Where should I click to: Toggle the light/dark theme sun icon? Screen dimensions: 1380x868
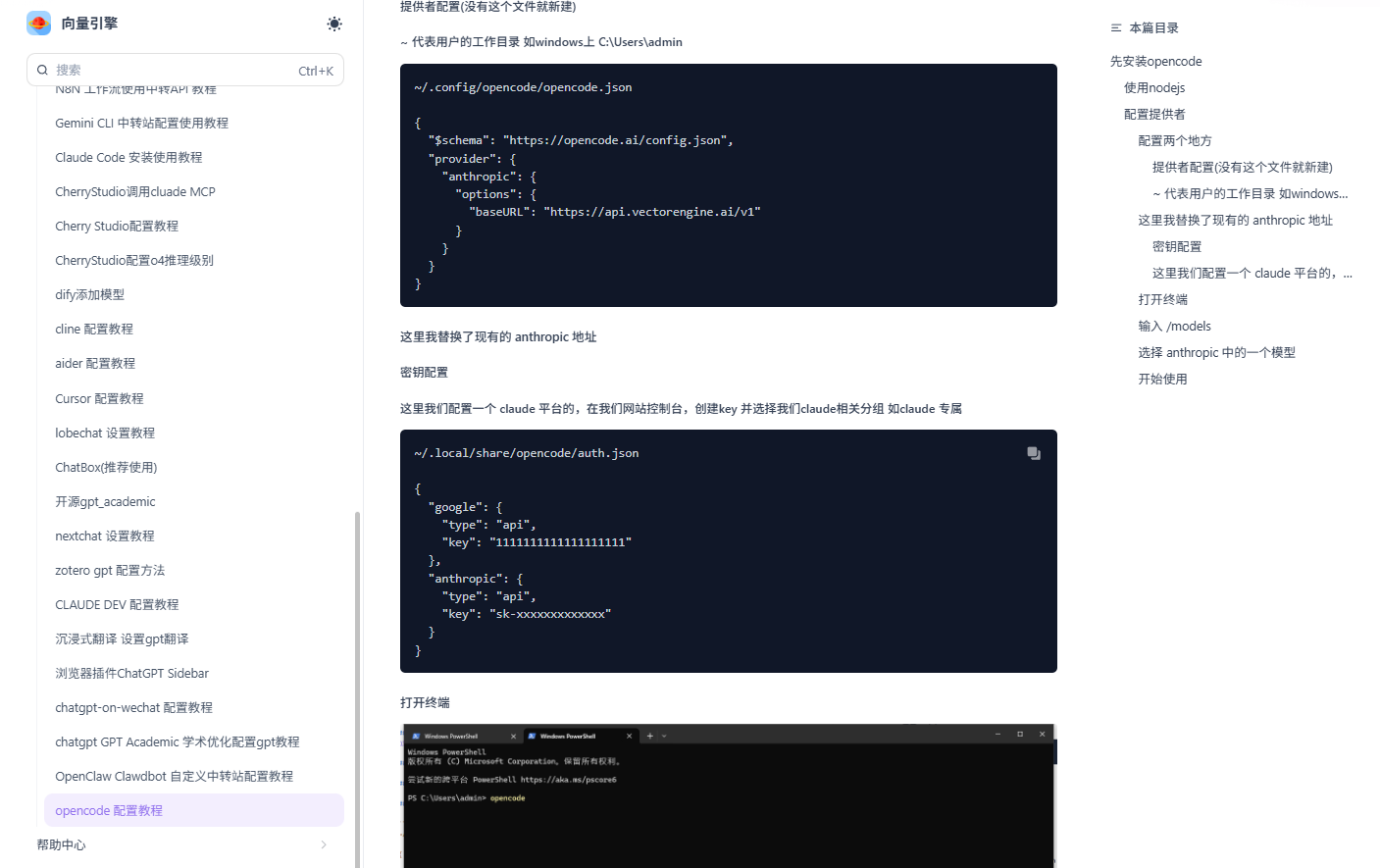tap(334, 24)
